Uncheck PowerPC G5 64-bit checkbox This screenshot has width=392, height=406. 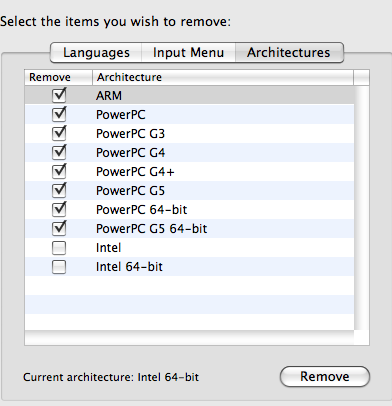click(x=59, y=229)
